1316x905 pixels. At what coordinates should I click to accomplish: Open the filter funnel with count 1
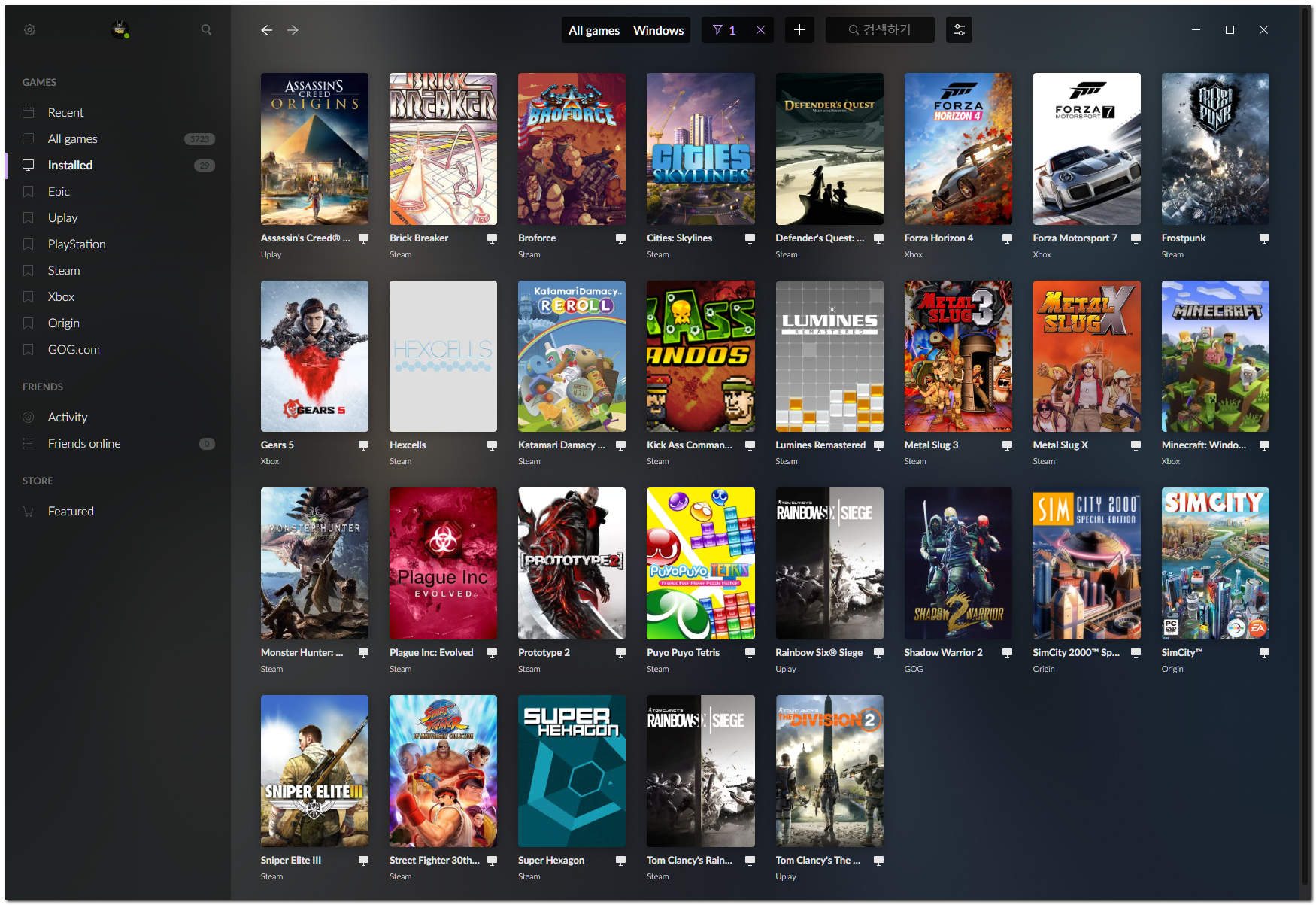pos(724,30)
